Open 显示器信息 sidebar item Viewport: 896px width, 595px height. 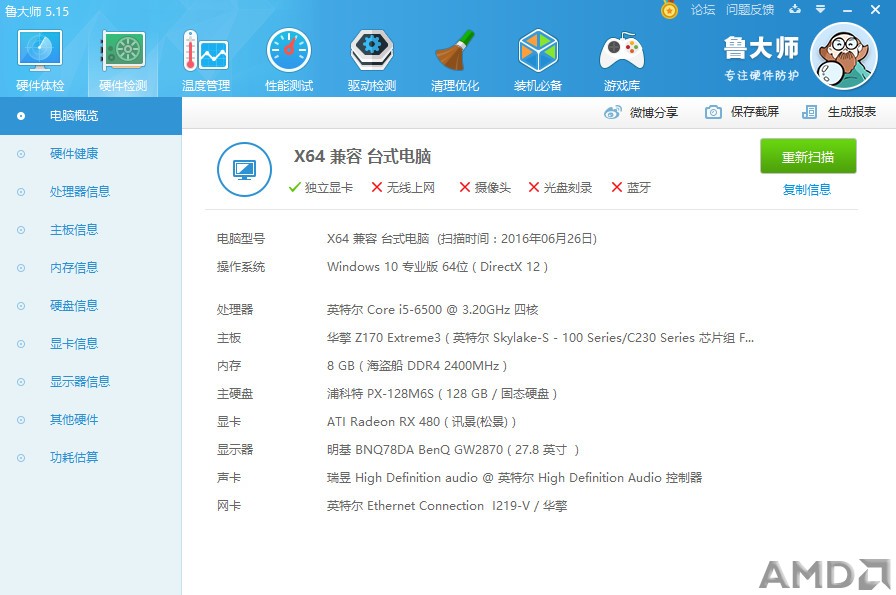pyautogui.click(x=91, y=381)
